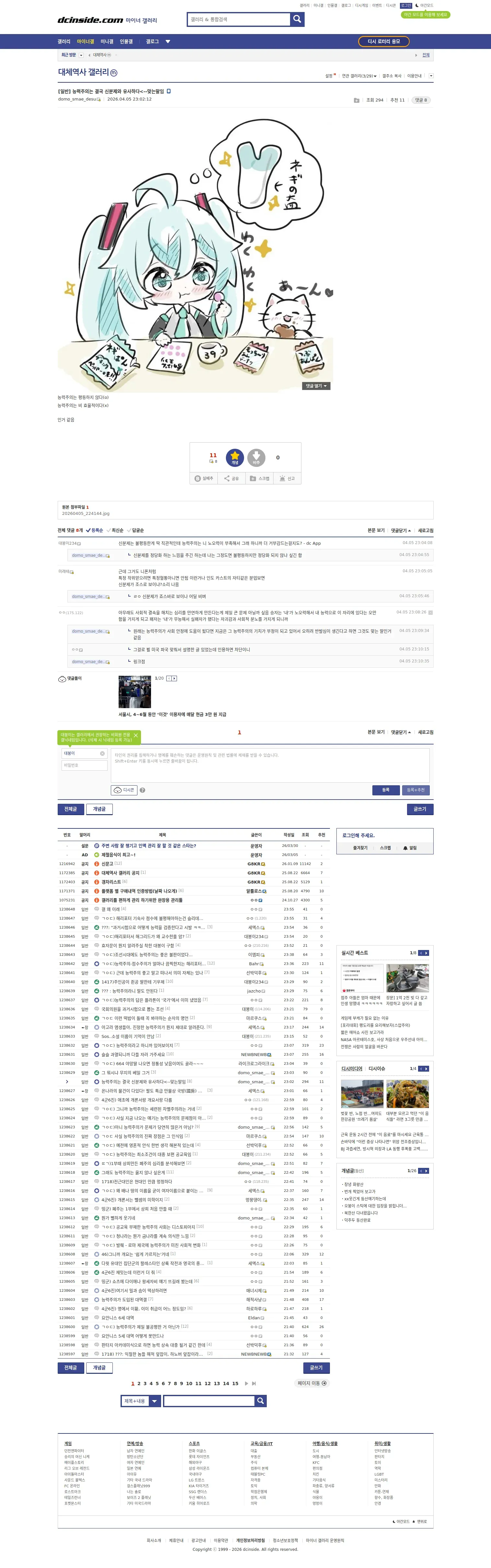Expand 댓글 열기 on the image
The height and width of the screenshot is (1568, 491).
coord(316,386)
